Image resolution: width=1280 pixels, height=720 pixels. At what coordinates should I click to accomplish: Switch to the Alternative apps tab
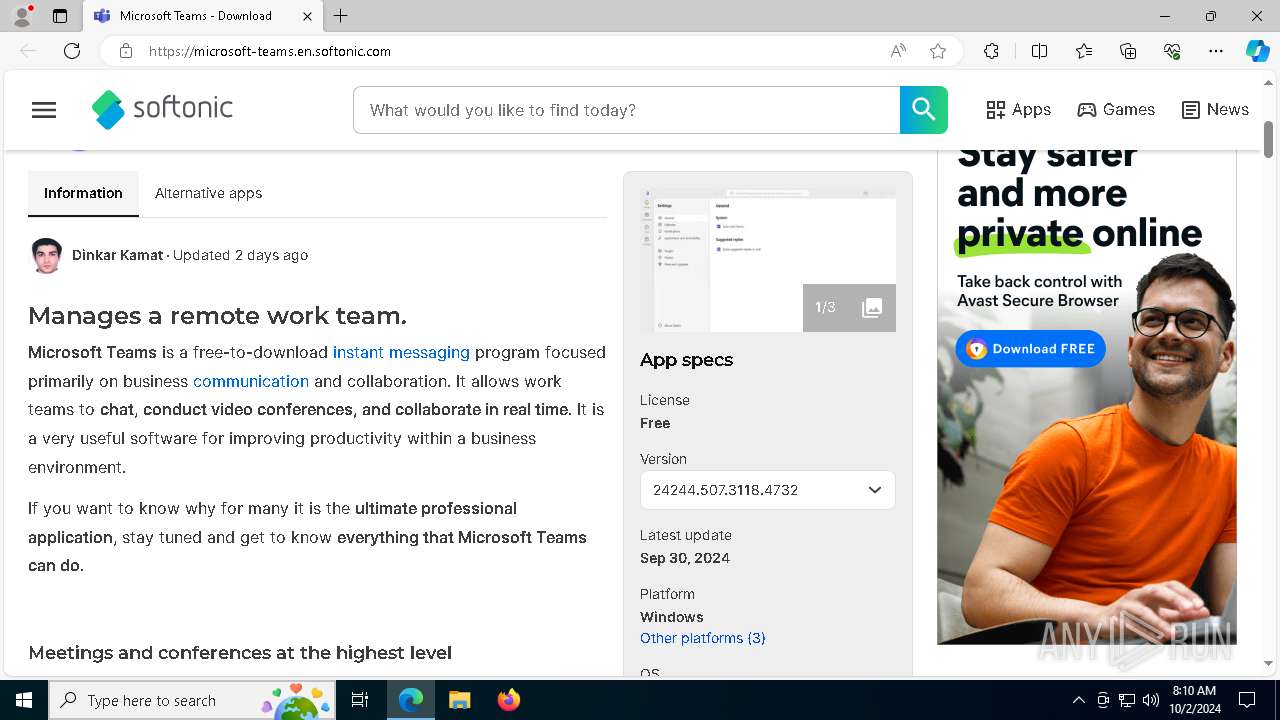pyautogui.click(x=208, y=193)
